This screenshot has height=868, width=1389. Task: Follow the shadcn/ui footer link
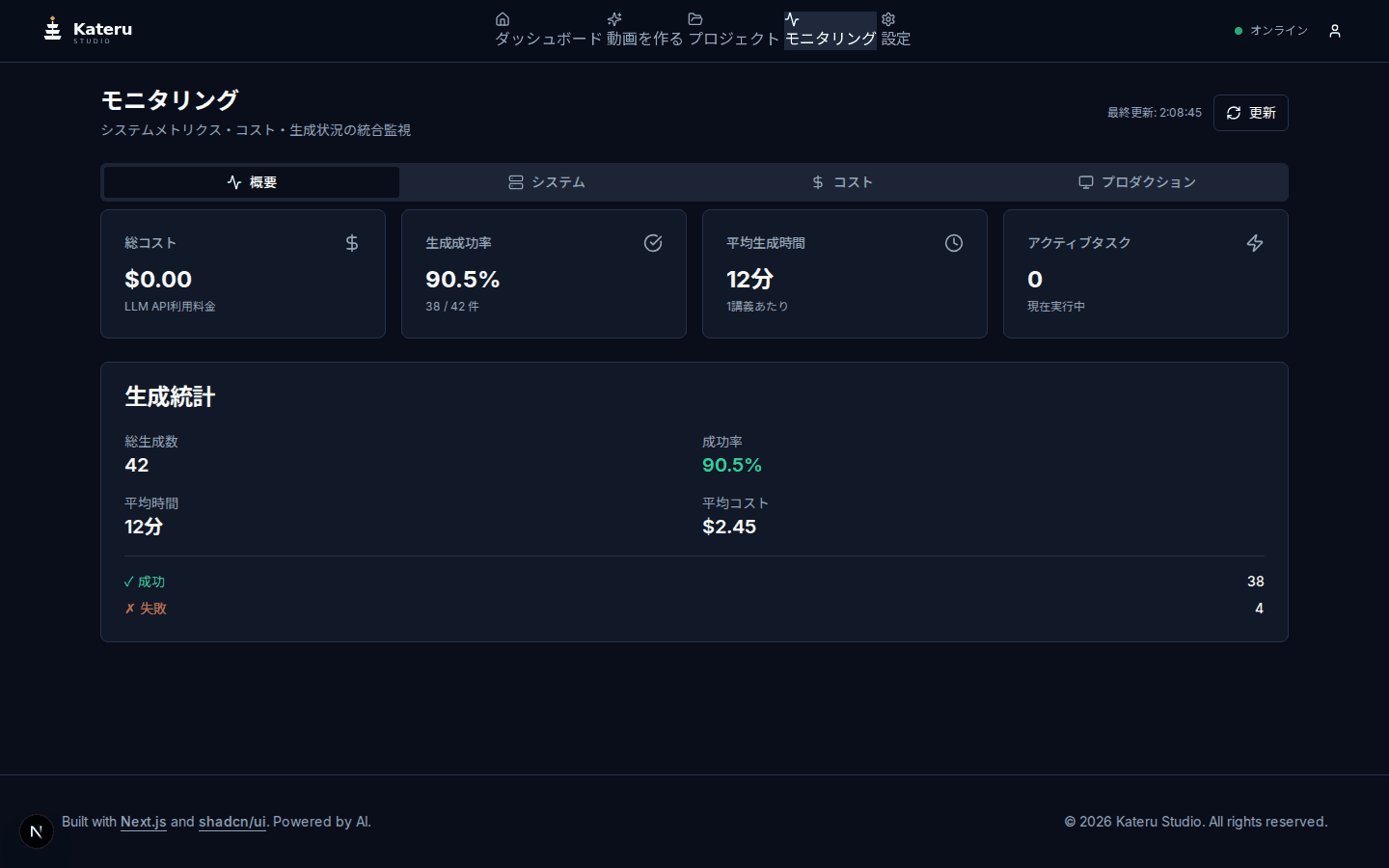click(232, 822)
